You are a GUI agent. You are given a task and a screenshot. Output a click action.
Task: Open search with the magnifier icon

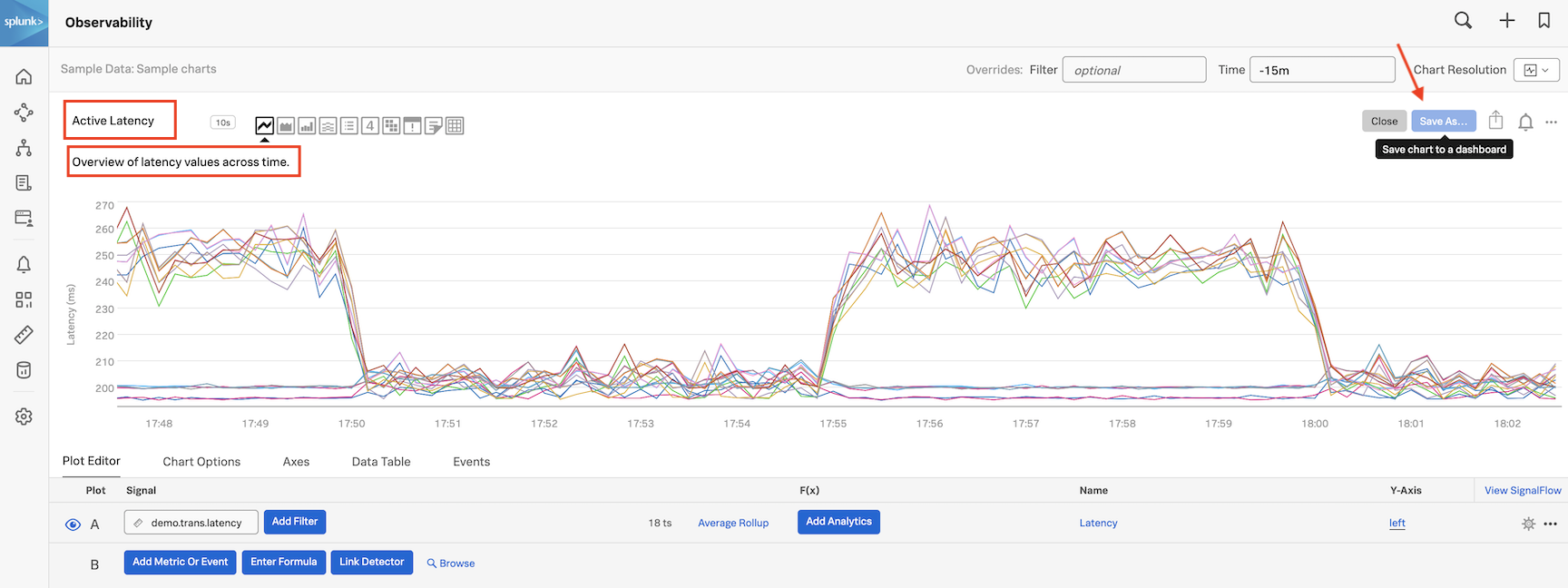click(x=1463, y=21)
